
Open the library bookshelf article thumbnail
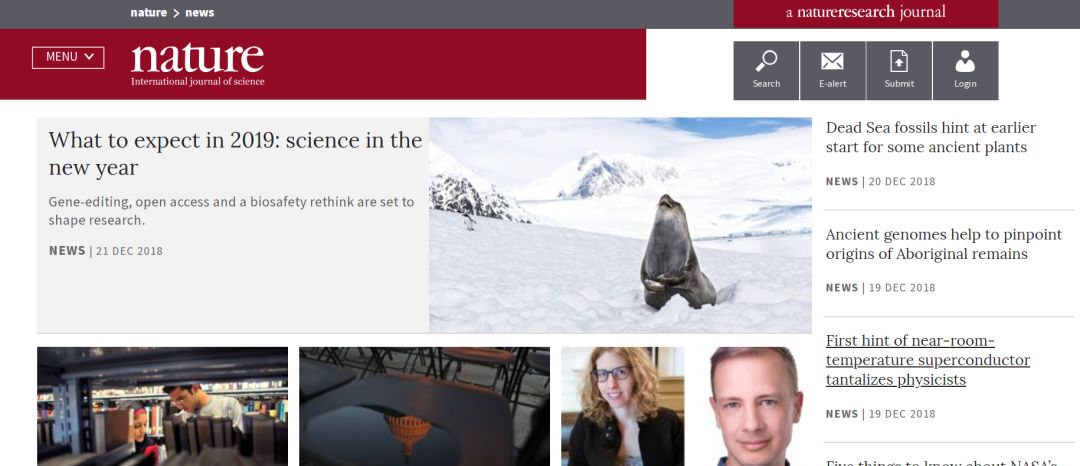pyautogui.click(x=163, y=406)
